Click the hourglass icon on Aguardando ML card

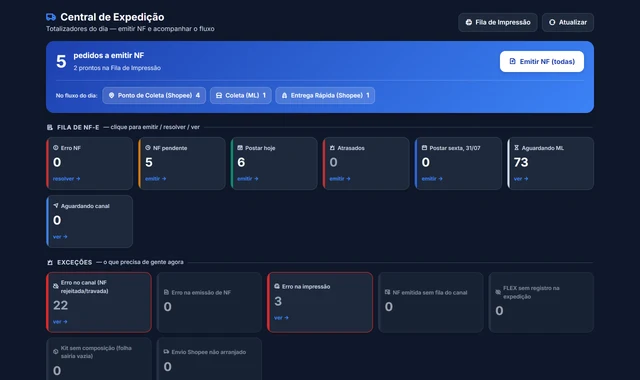coord(516,148)
